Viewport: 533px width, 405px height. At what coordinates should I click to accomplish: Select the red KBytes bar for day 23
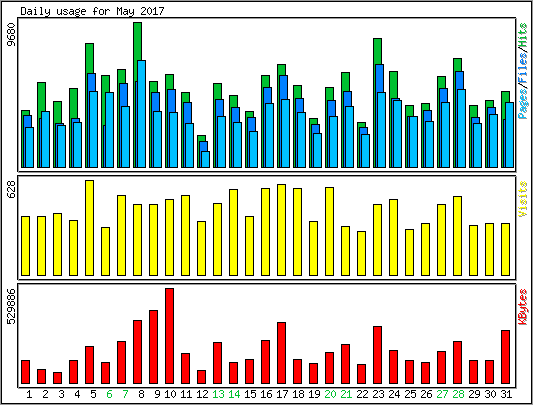pos(377,355)
